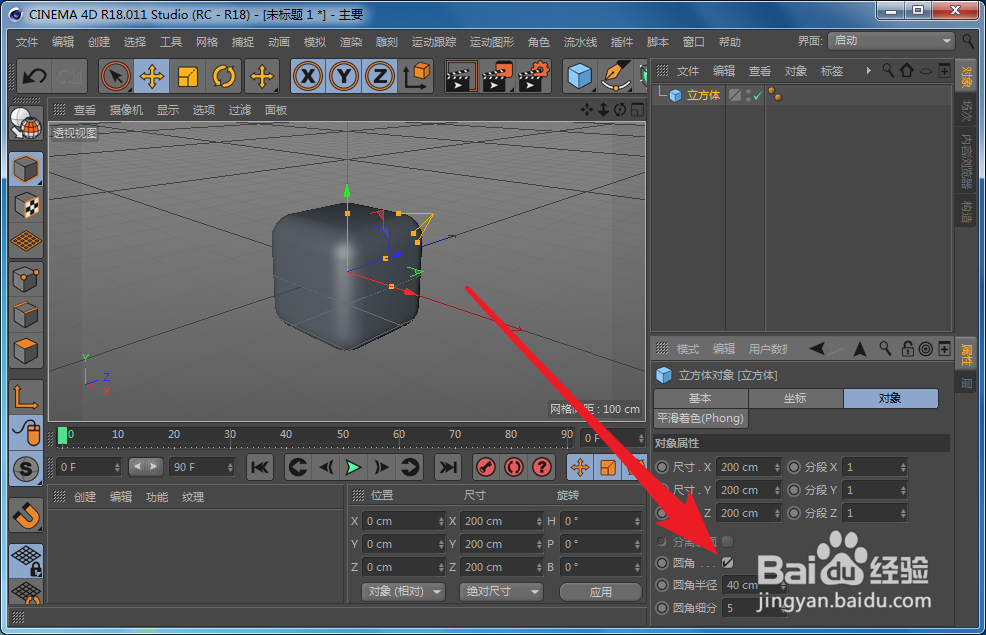Click the 尺寸 . X animation dot
The height and width of the screenshot is (635, 986).
[662, 467]
